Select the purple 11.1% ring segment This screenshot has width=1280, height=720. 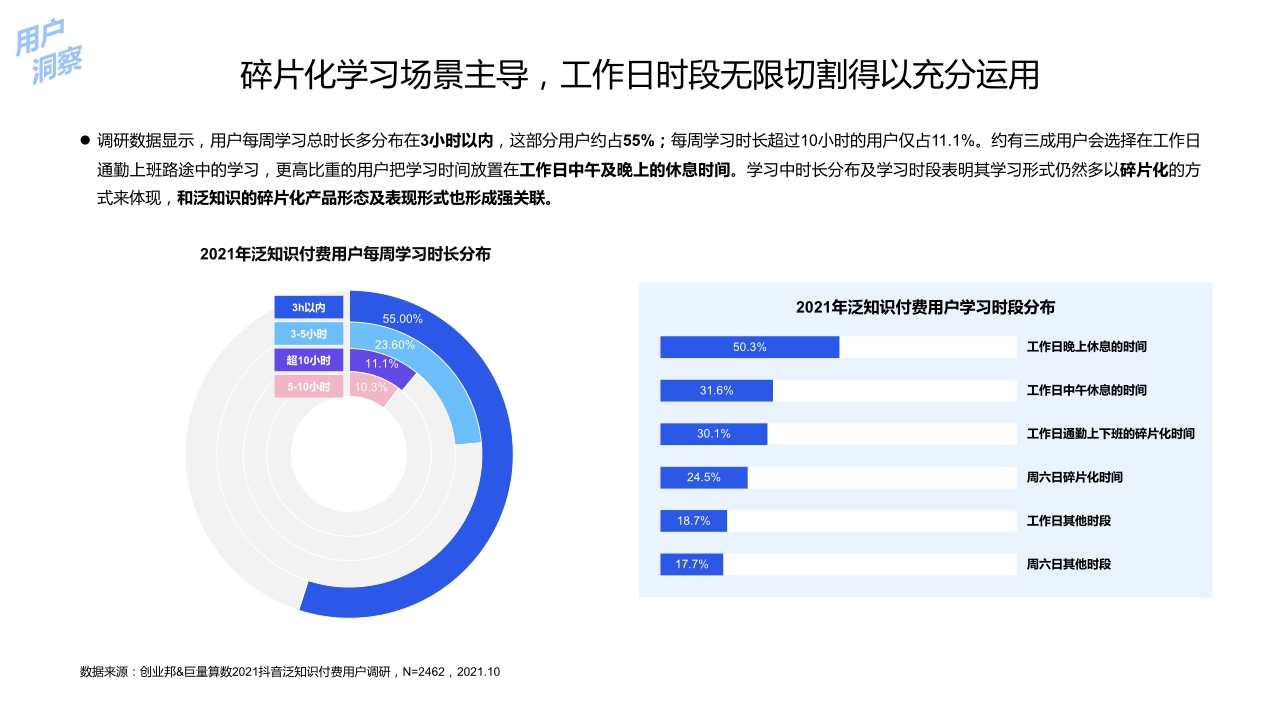tap(385, 365)
